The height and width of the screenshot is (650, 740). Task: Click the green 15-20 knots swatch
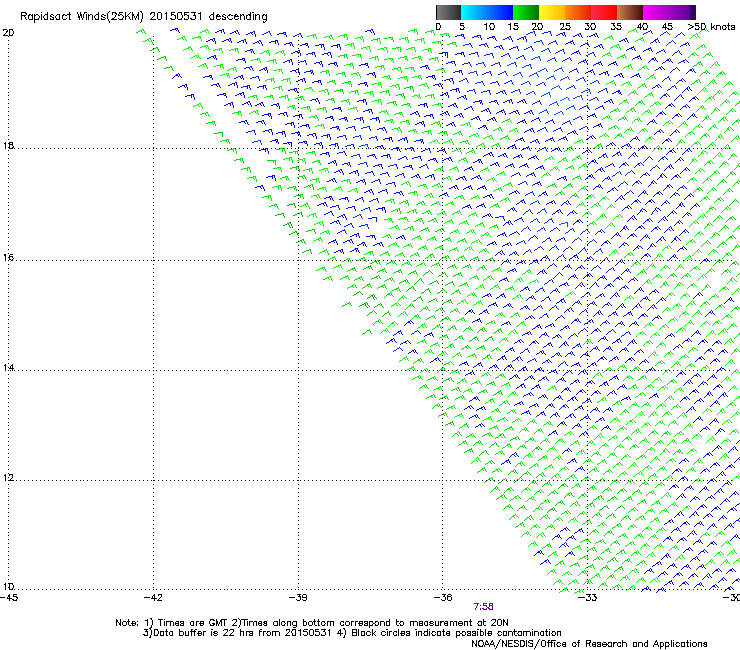526,12
